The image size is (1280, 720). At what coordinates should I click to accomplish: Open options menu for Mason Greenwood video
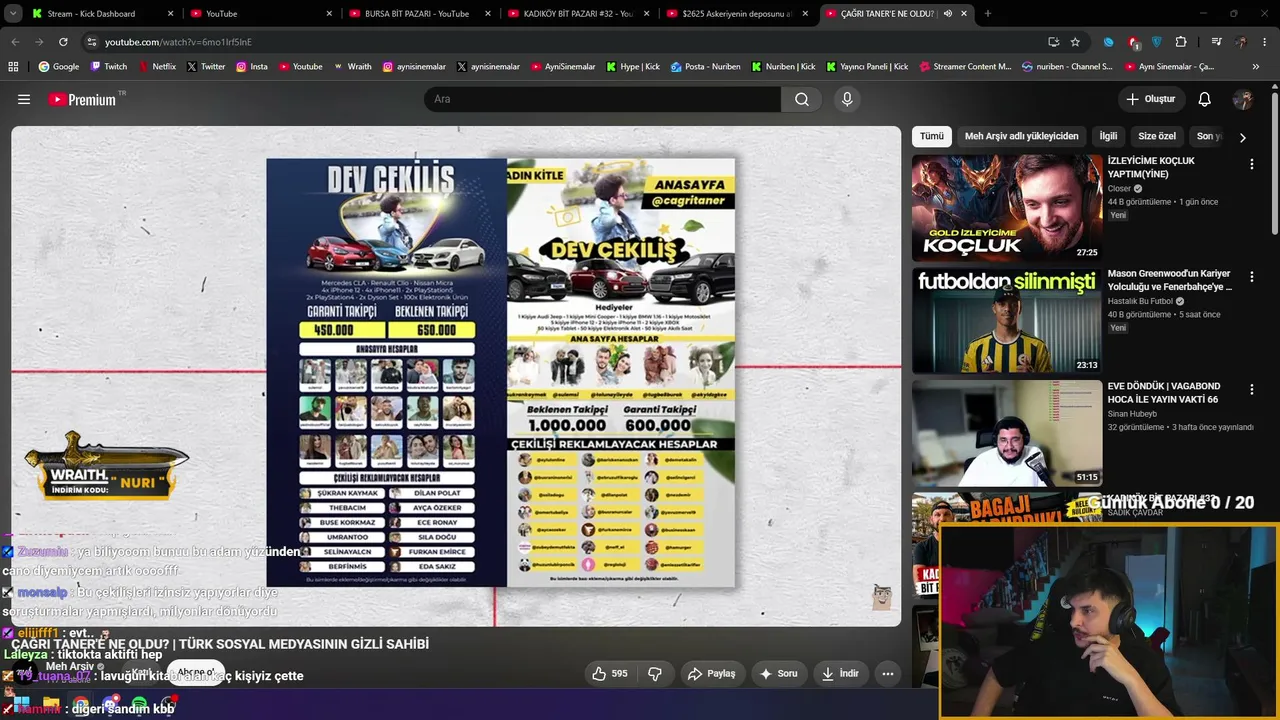click(x=1251, y=277)
